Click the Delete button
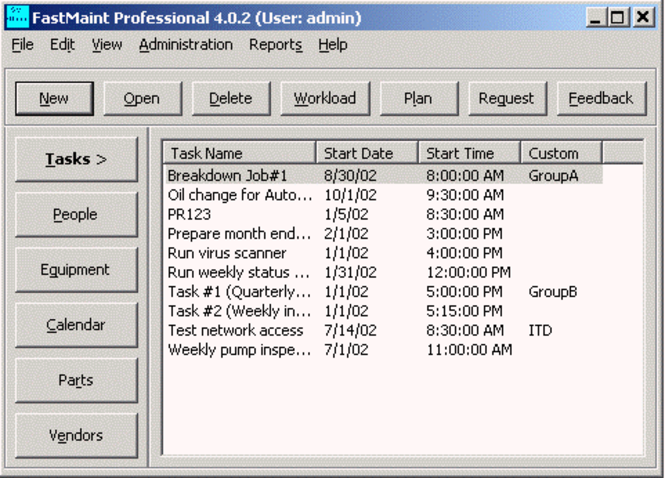This screenshot has width=665, height=478. point(231,98)
